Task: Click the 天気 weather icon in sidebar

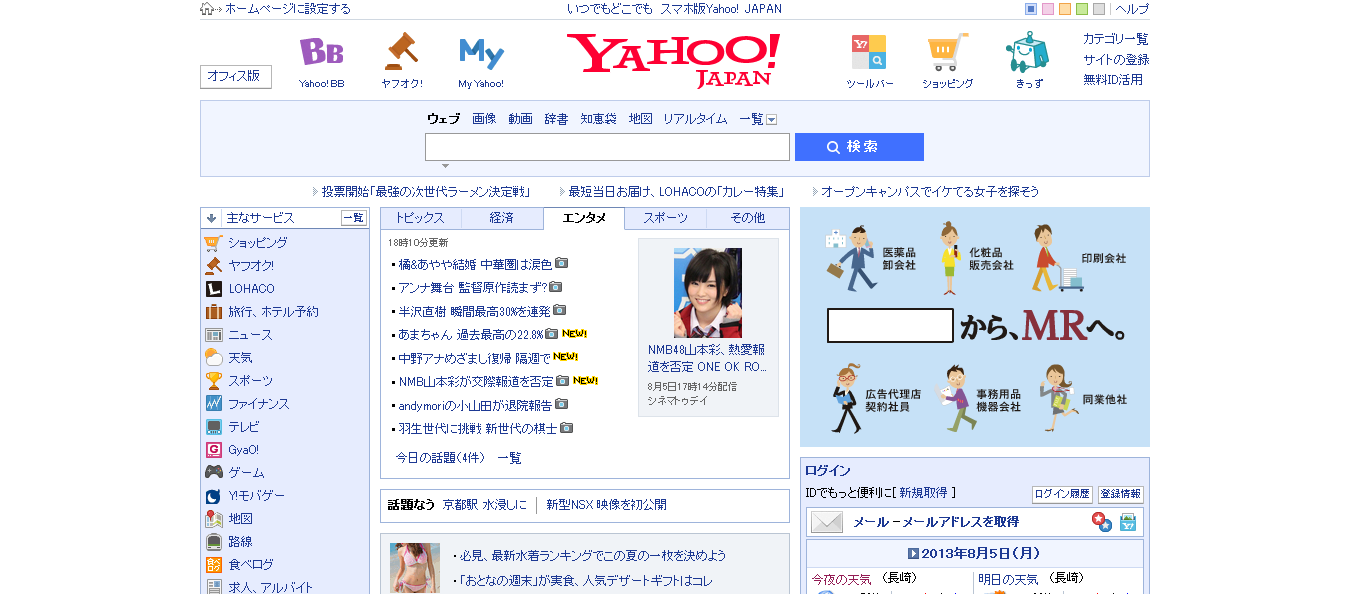Action: (x=213, y=358)
